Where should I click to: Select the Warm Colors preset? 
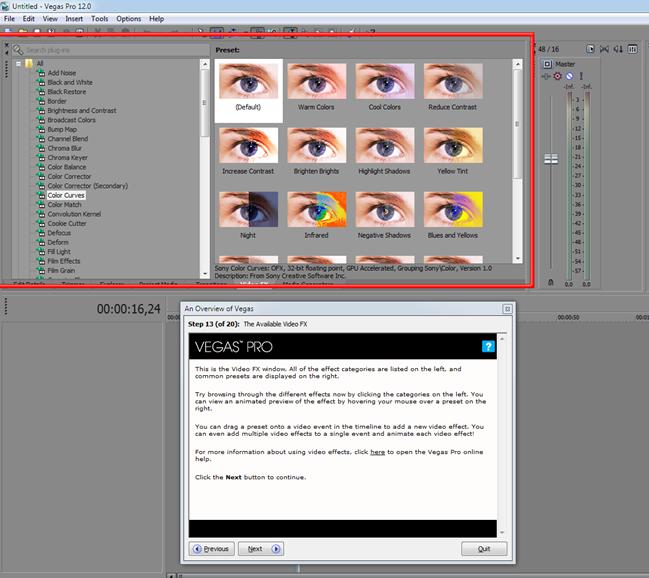pyautogui.click(x=317, y=88)
